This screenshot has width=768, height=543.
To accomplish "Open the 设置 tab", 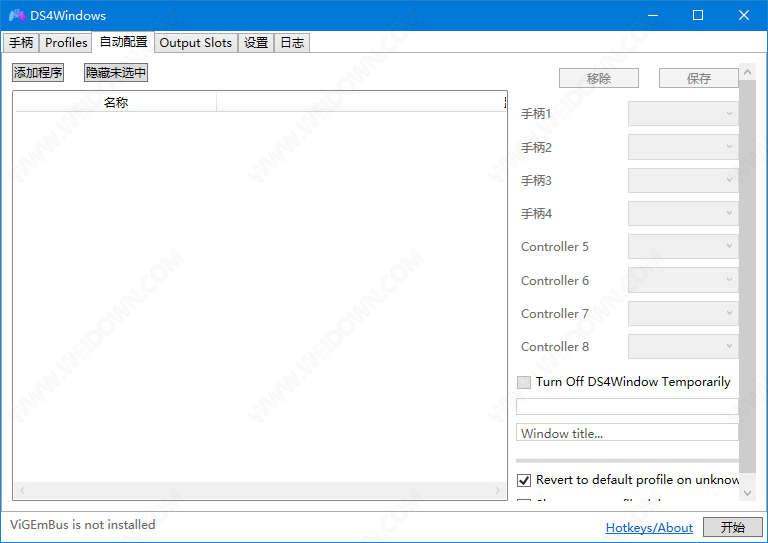I will tap(256, 43).
